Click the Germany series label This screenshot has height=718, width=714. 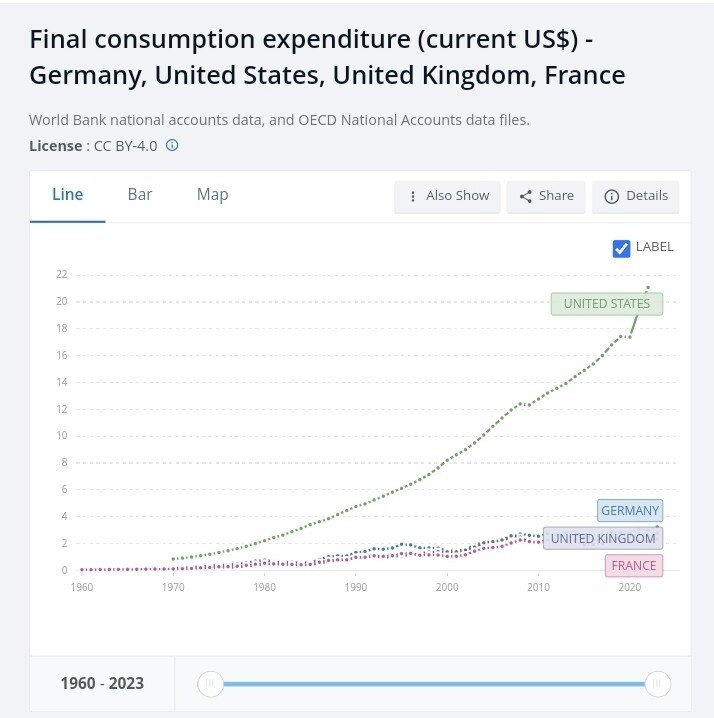(x=630, y=511)
